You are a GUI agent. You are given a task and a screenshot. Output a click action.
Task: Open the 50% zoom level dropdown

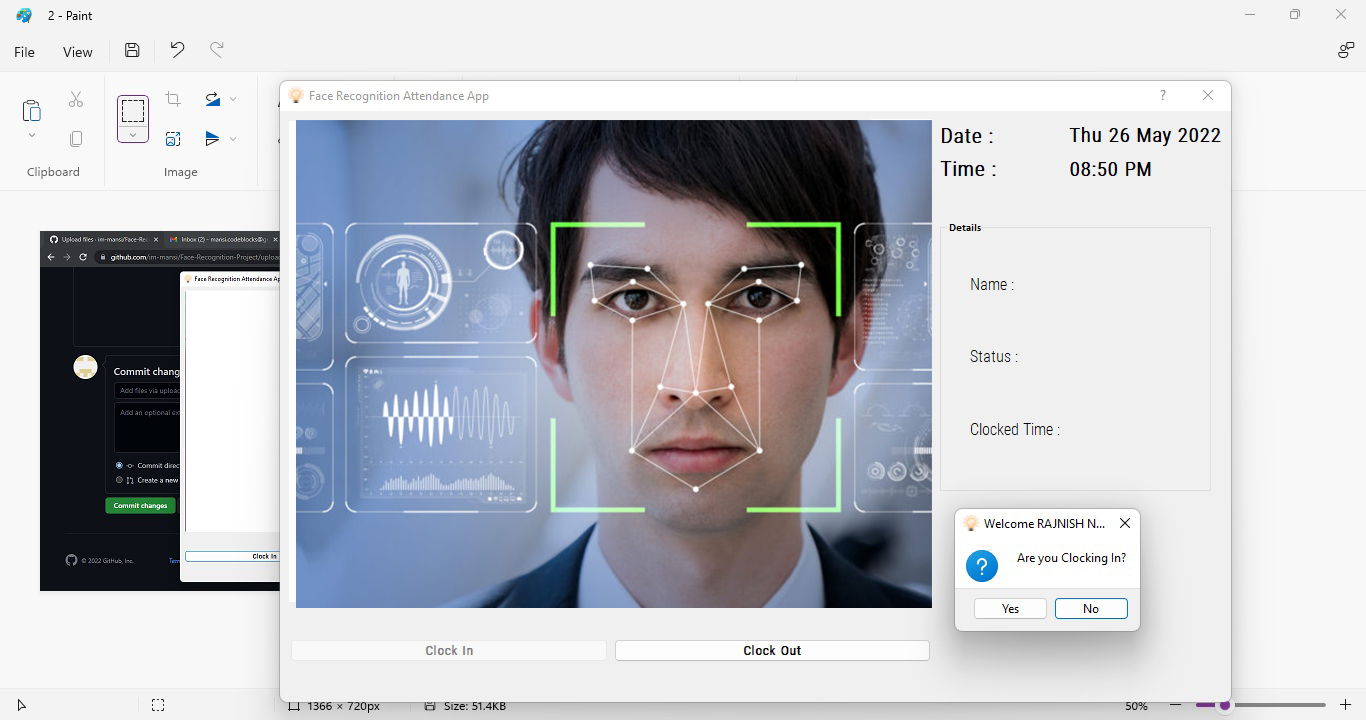1136,706
